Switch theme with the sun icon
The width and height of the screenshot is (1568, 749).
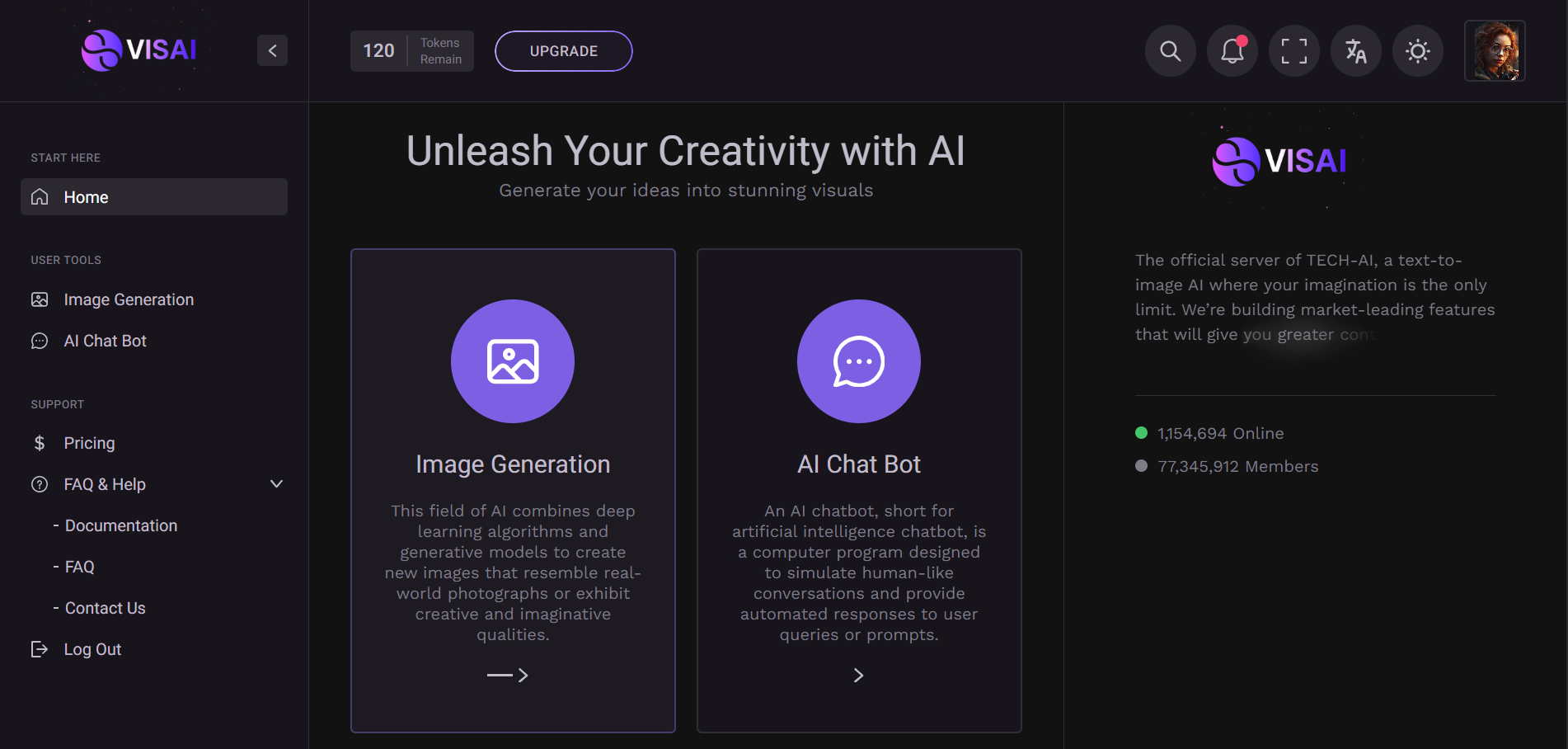coord(1417,51)
